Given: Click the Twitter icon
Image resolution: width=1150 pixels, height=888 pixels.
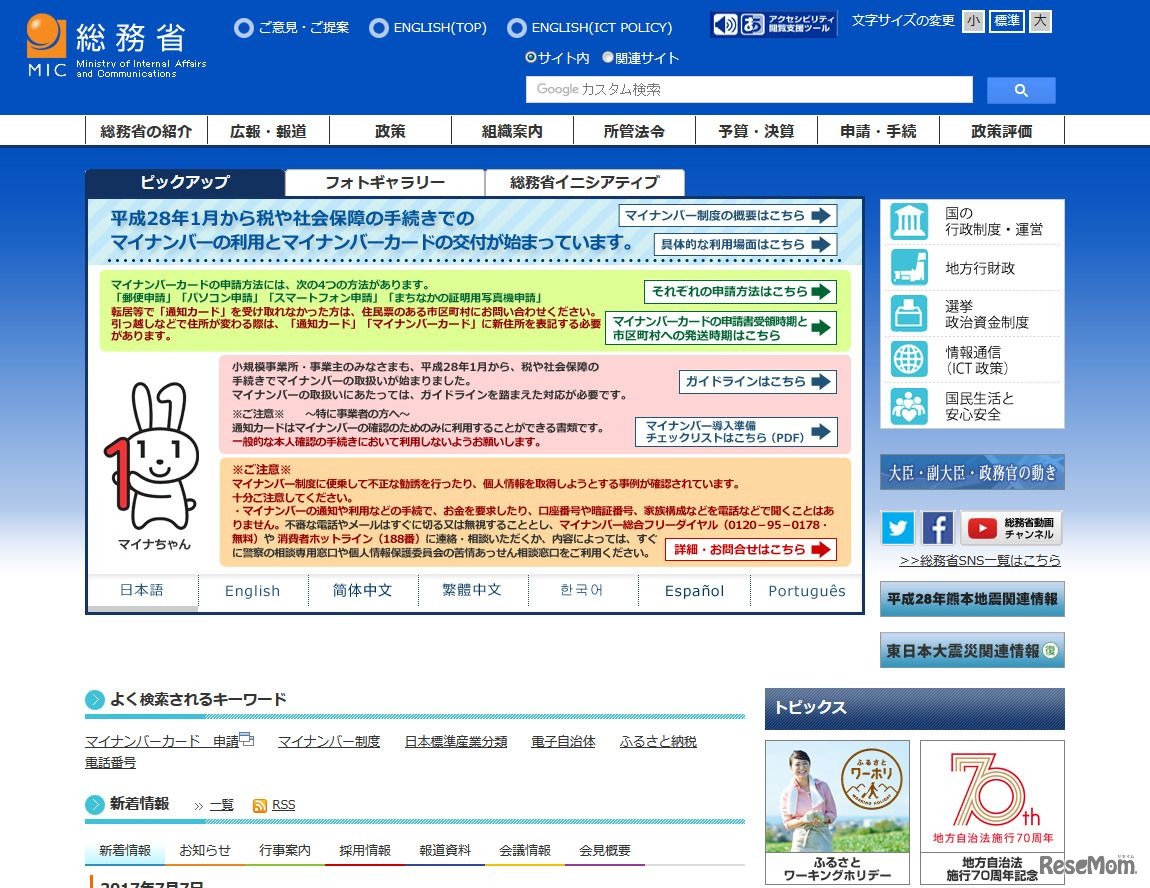Looking at the screenshot, I should [x=898, y=528].
